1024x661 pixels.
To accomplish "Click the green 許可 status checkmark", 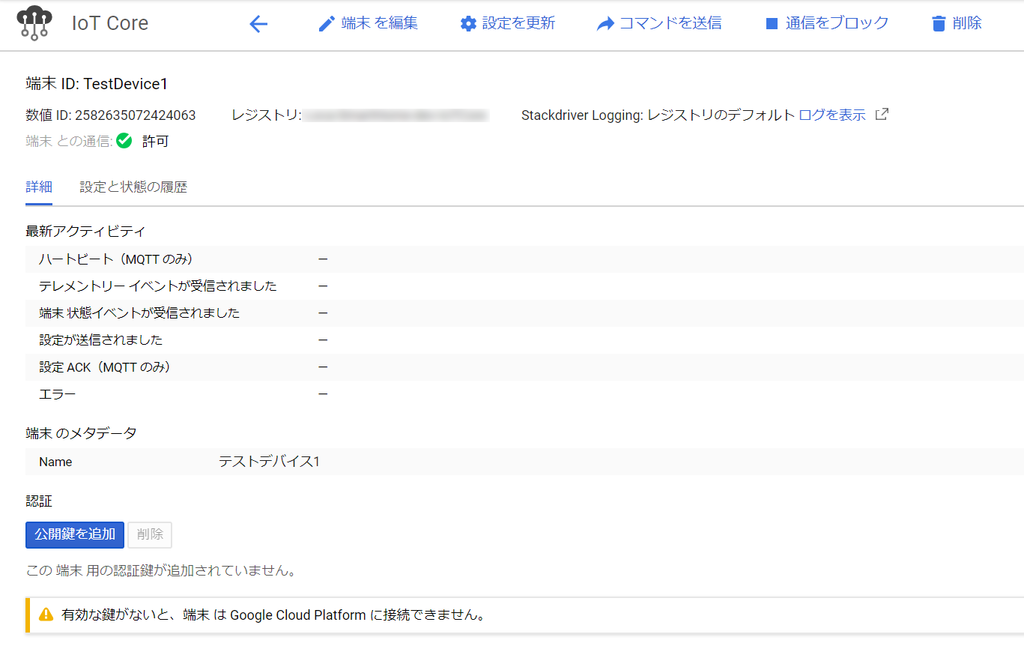I will coord(122,141).
